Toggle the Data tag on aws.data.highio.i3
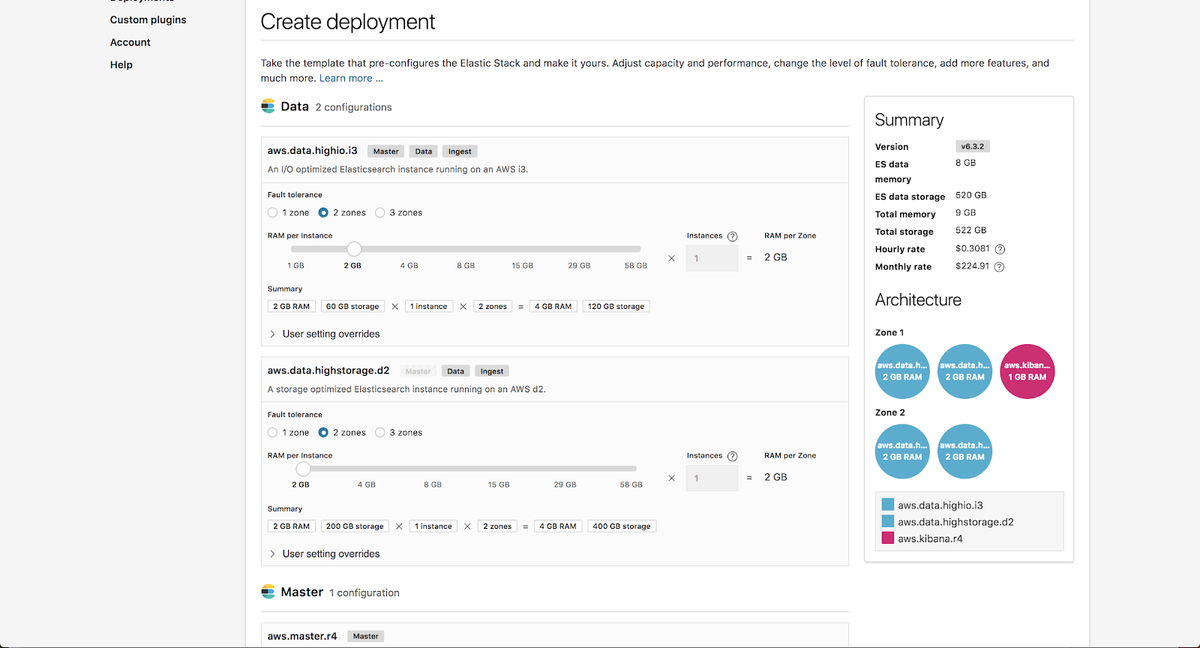Screen dimensions: 1200x648 click(x=424, y=152)
